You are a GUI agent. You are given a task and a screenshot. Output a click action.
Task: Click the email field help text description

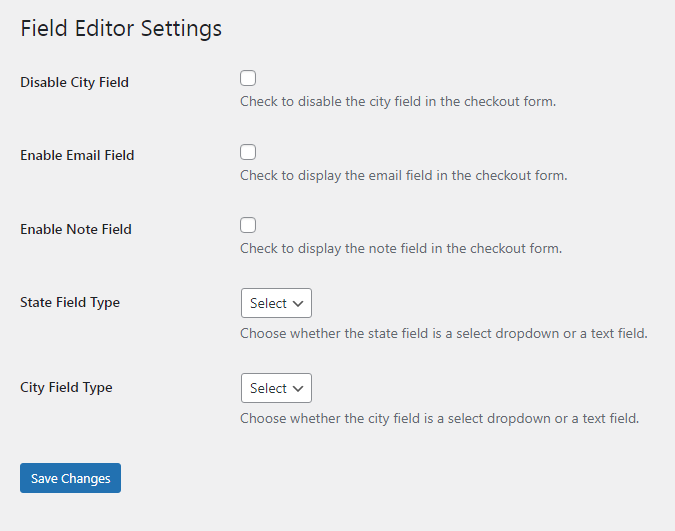(x=403, y=175)
